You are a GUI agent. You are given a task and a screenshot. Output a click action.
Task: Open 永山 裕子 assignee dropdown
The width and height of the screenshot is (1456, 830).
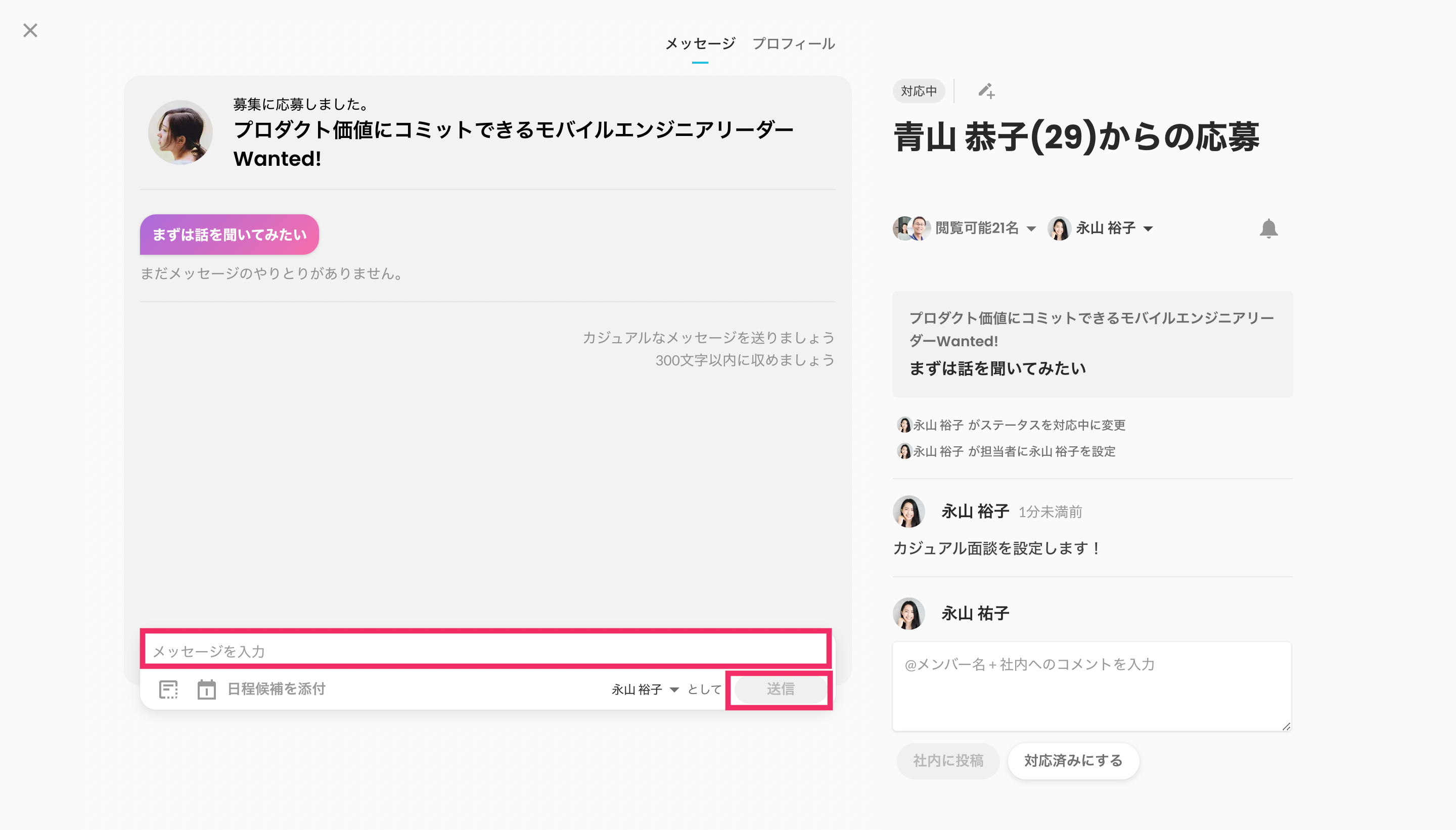(1148, 228)
